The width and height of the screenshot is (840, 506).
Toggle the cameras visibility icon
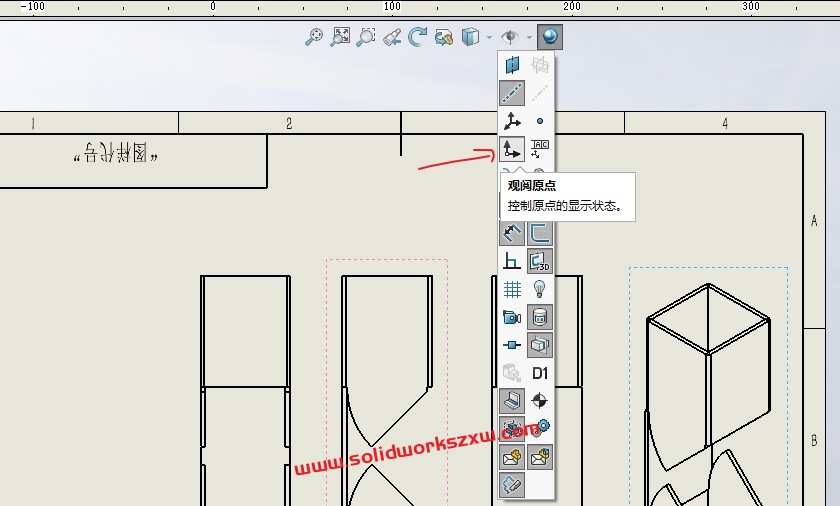(x=512, y=317)
